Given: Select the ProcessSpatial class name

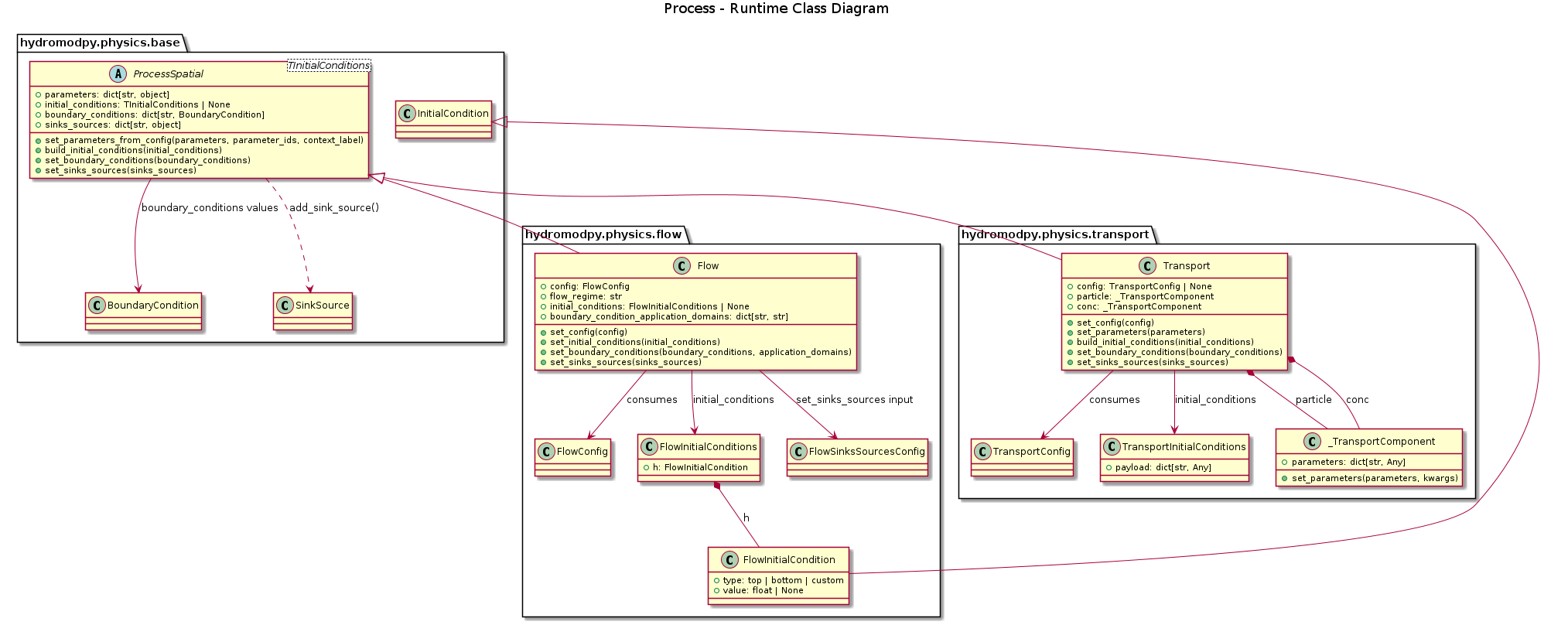Looking at the screenshot, I should tap(169, 74).
